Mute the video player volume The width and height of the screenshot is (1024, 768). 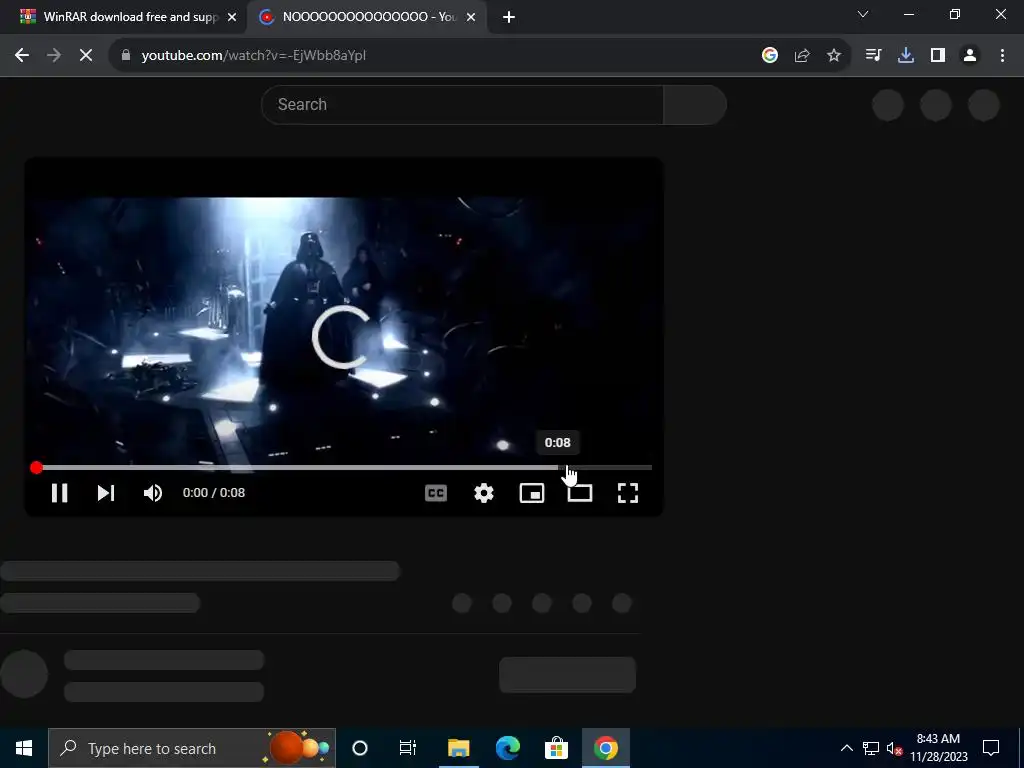point(153,493)
